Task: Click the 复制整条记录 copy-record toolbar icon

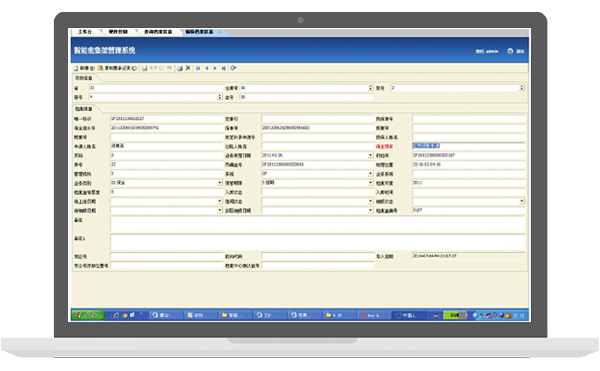Action: coord(100,68)
